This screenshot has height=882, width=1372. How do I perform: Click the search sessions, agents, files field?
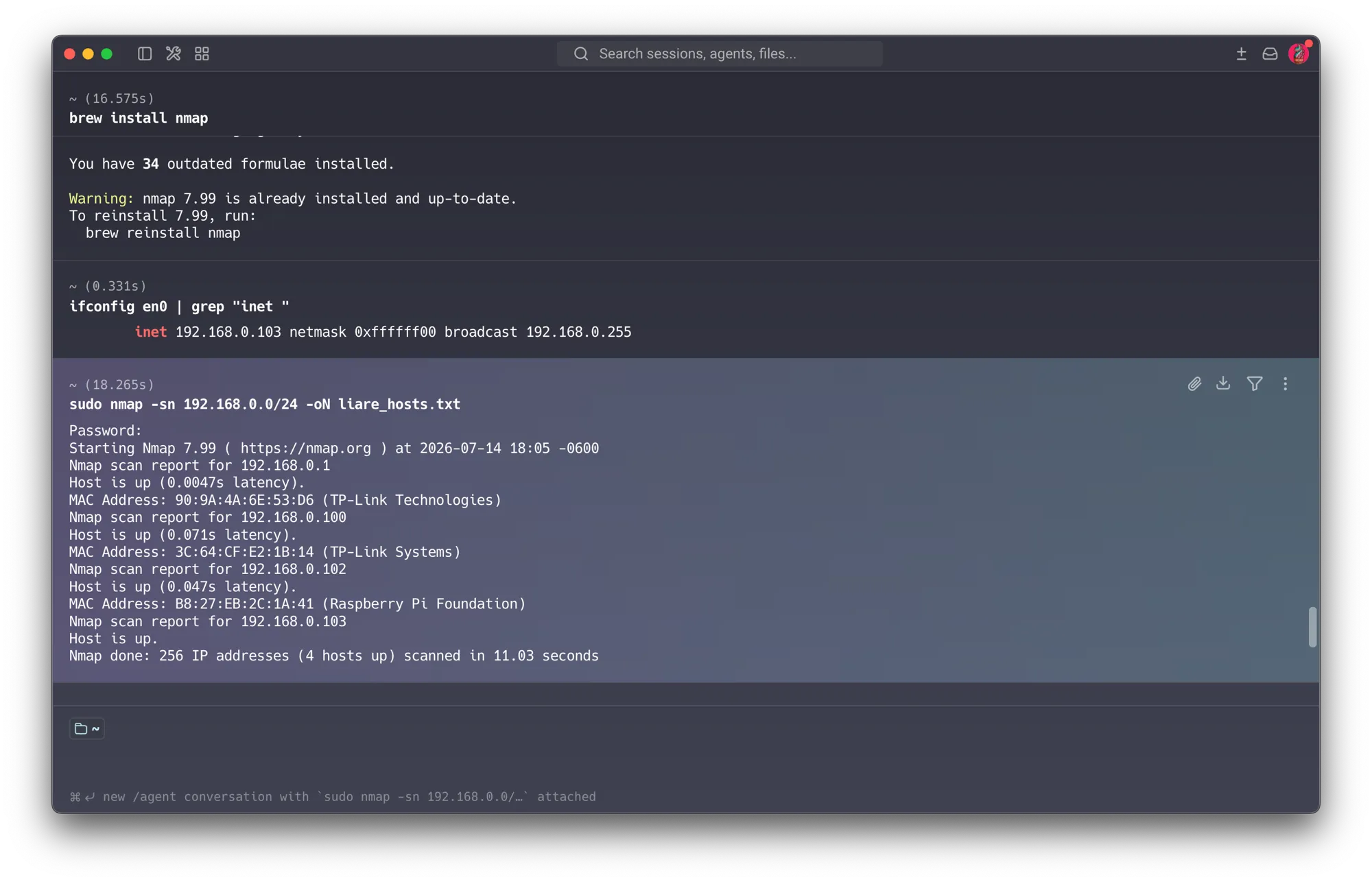(720, 53)
